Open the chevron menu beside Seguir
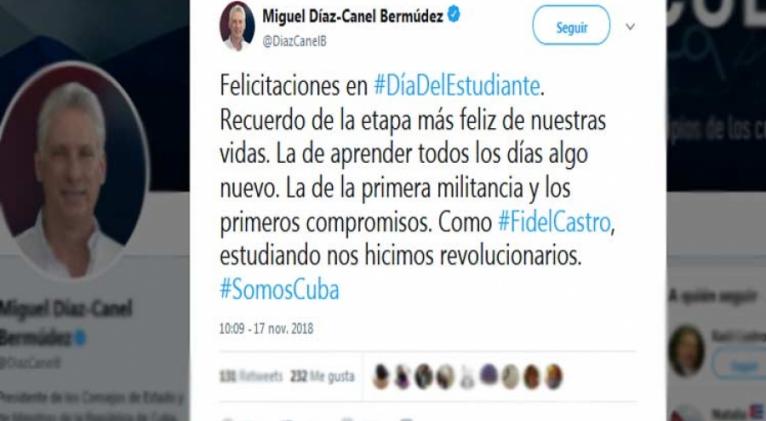The height and width of the screenshot is (421, 766). pos(630,26)
